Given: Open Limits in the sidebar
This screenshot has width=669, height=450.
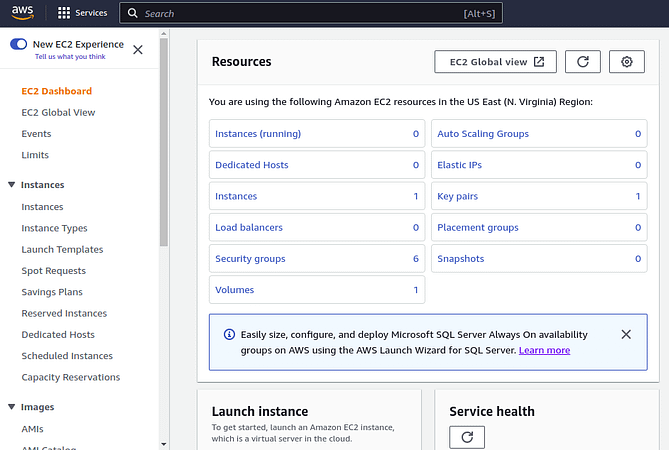Looking at the screenshot, I should pos(35,155).
